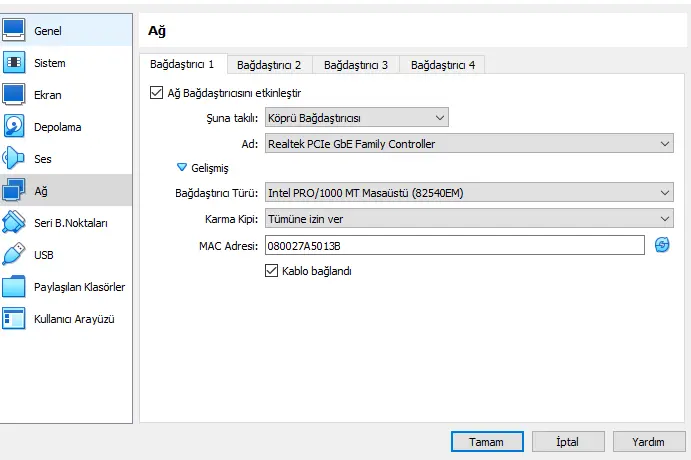The height and width of the screenshot is (460, 691).
Task: Open the Genel settings icon
Action: 14,30
